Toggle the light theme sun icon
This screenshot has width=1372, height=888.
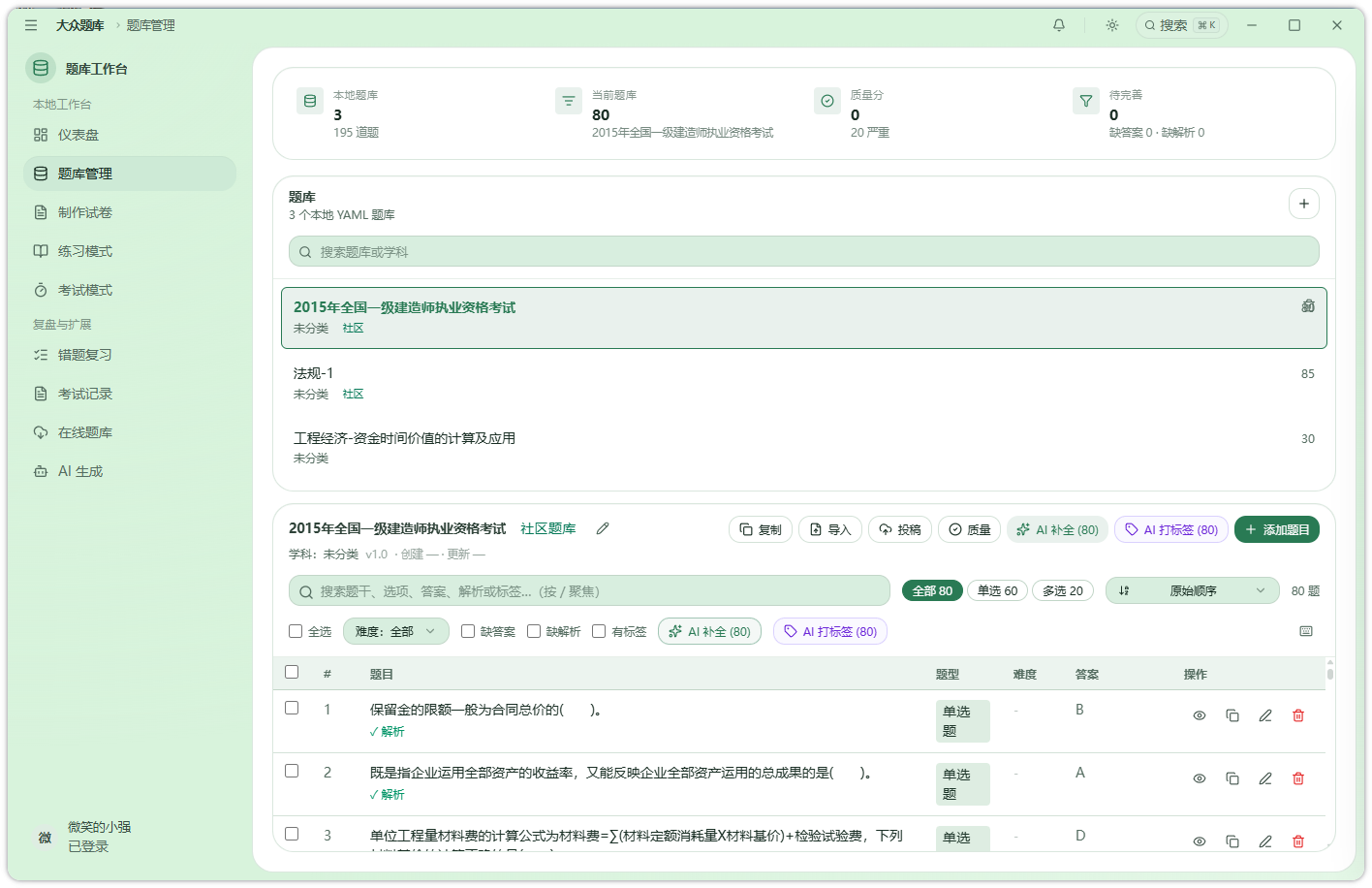click(1112, 25)
